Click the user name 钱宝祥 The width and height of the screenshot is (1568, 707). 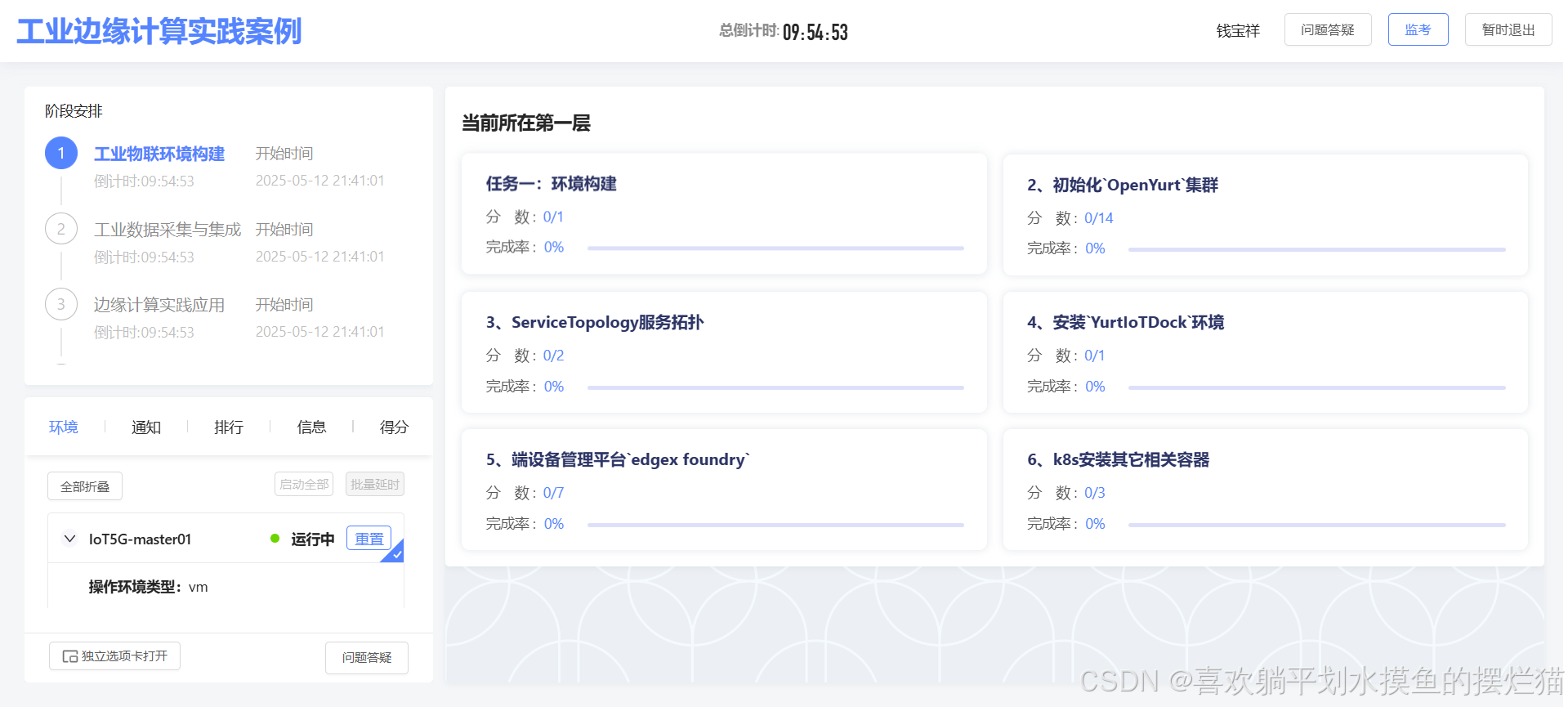click(1238, 31)
